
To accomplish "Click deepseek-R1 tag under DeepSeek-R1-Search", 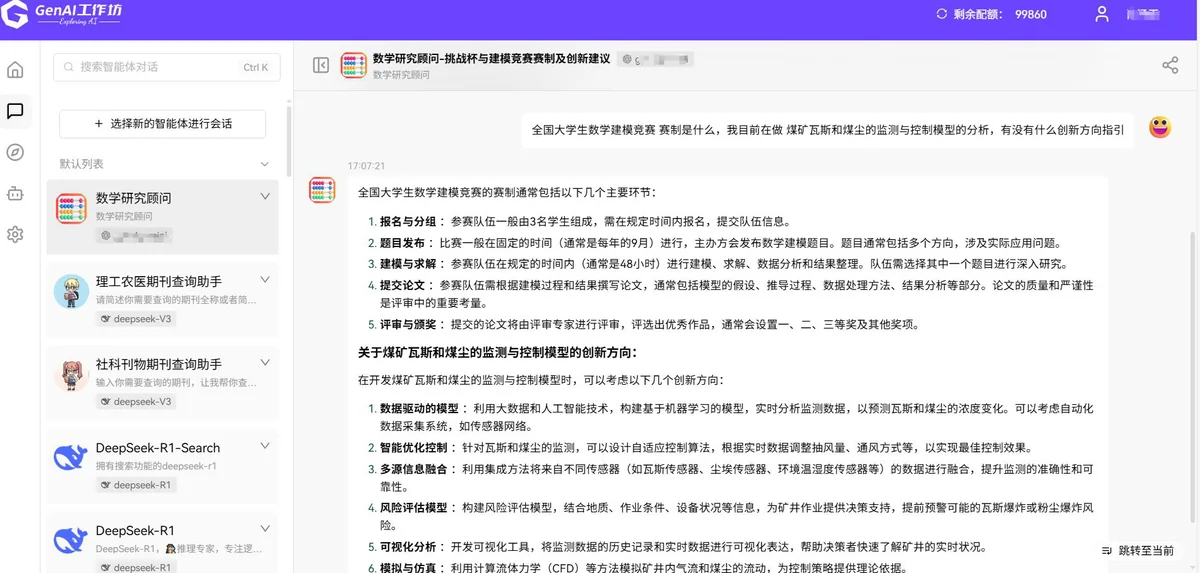I will 136,485.
